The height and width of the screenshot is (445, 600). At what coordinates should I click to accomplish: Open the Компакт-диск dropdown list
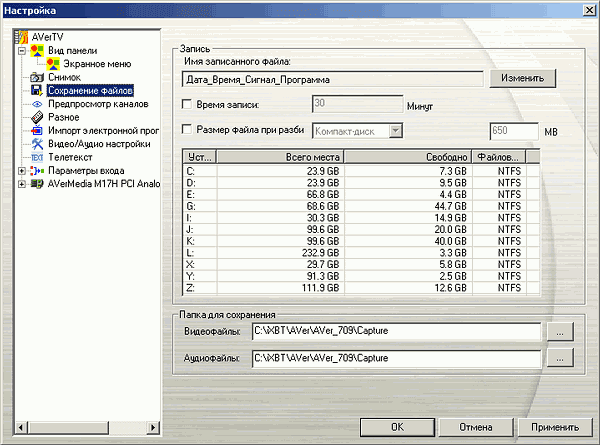[x=396, y=131]
